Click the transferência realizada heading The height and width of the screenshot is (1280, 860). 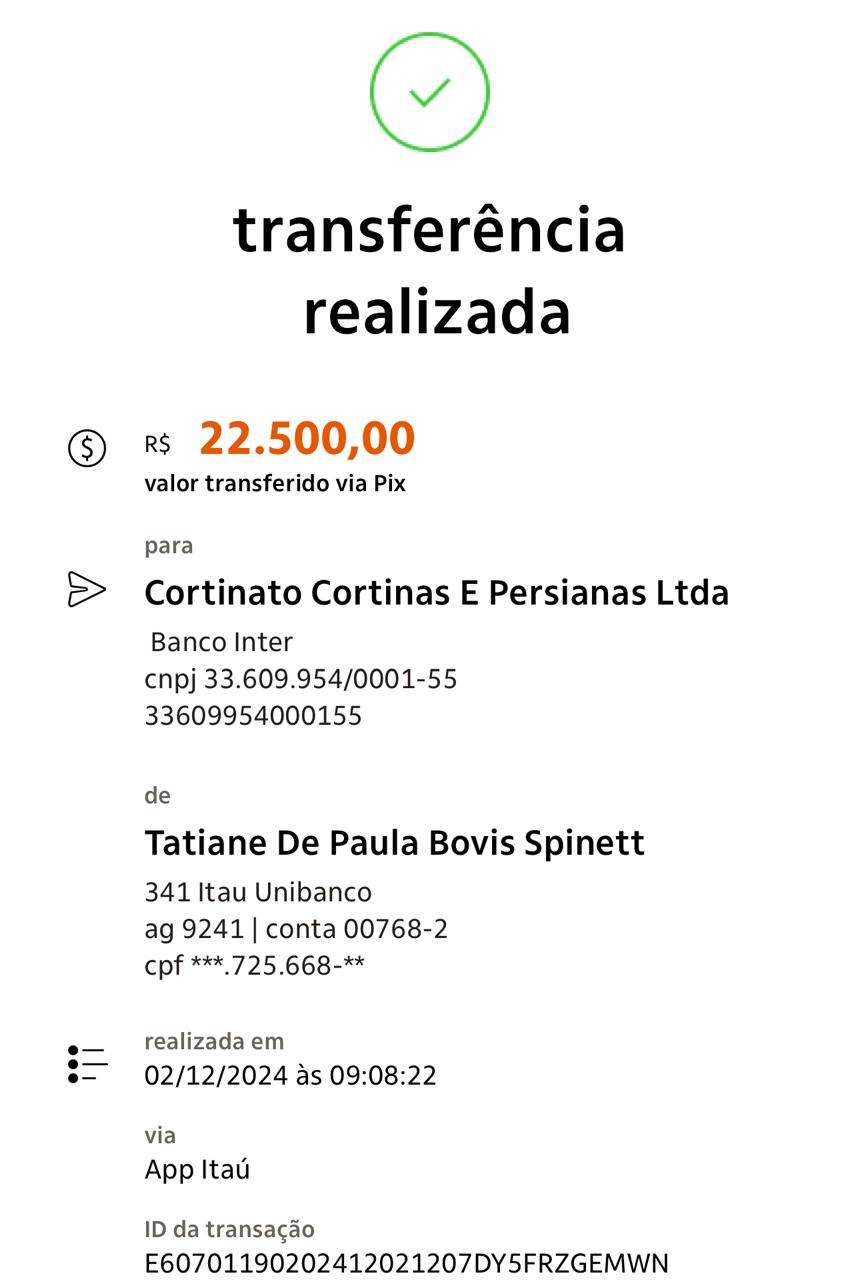click(430, 271)
